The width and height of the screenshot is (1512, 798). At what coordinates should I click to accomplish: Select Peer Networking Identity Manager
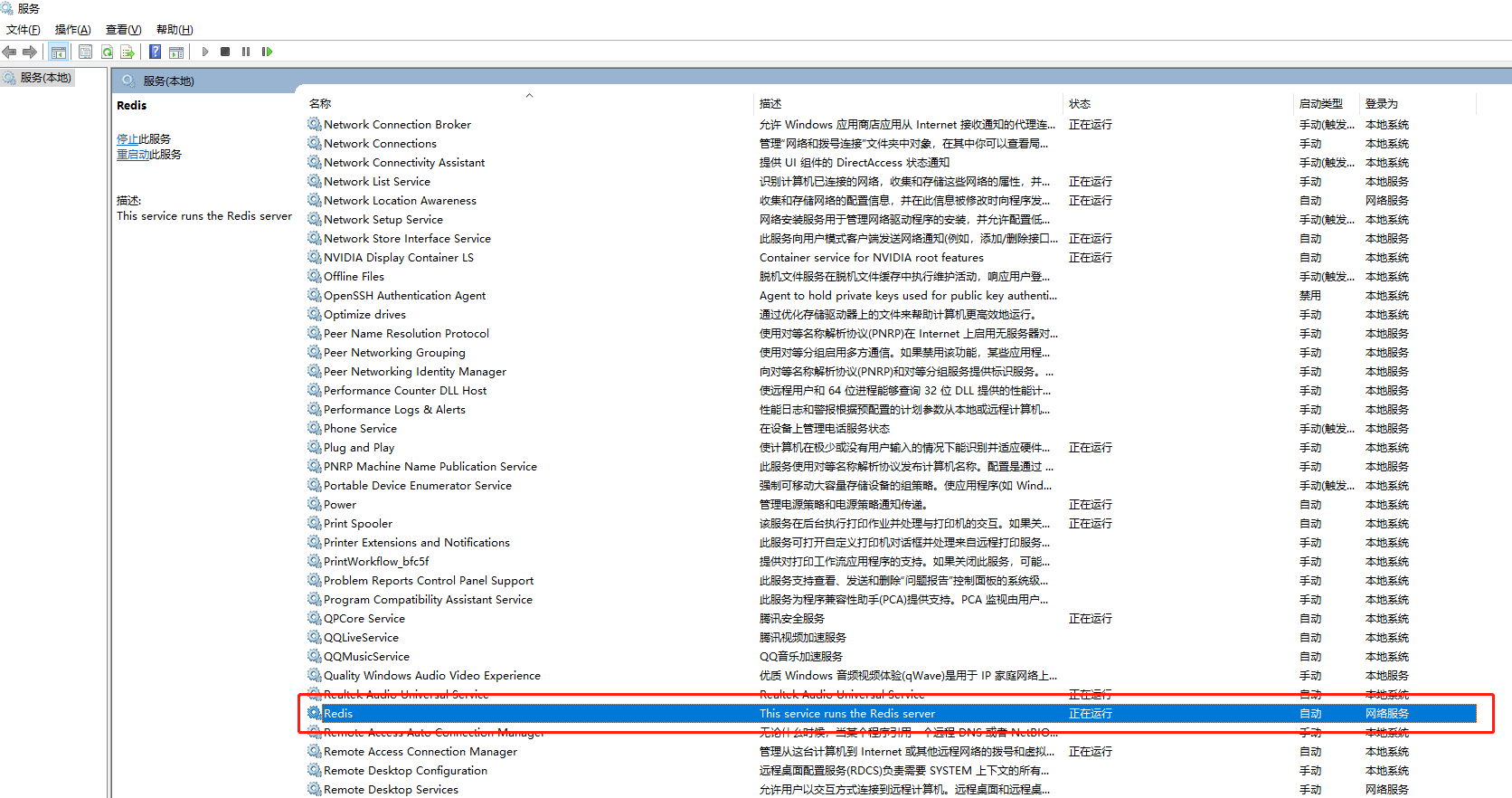tap(415, 372)
